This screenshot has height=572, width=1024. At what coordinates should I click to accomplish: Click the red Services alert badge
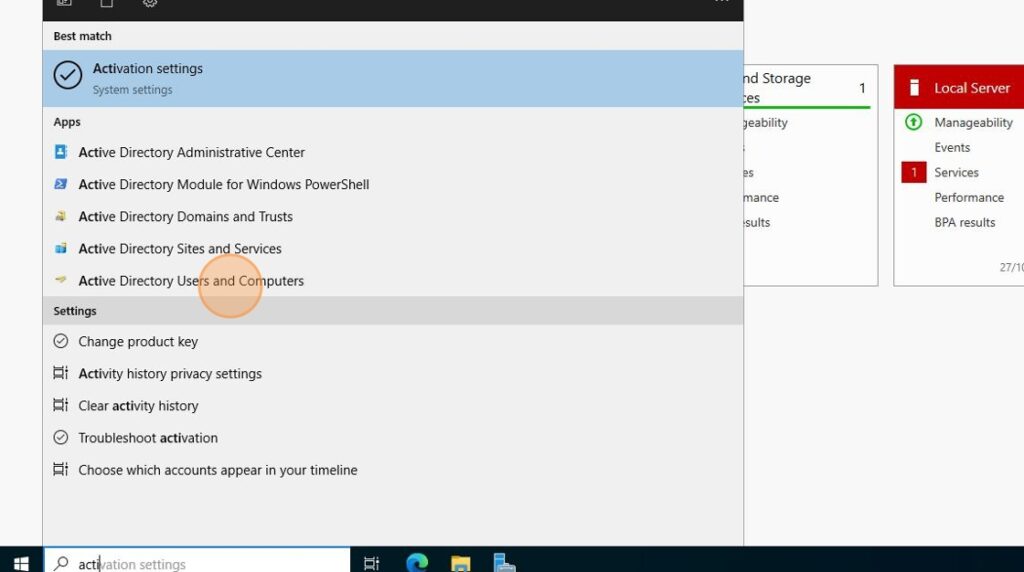pyautogui.click(x=914, y=172)
